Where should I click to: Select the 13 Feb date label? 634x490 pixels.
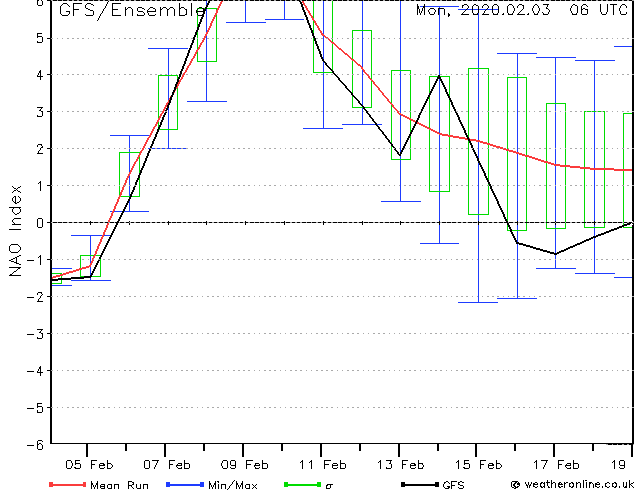[401, 465]
